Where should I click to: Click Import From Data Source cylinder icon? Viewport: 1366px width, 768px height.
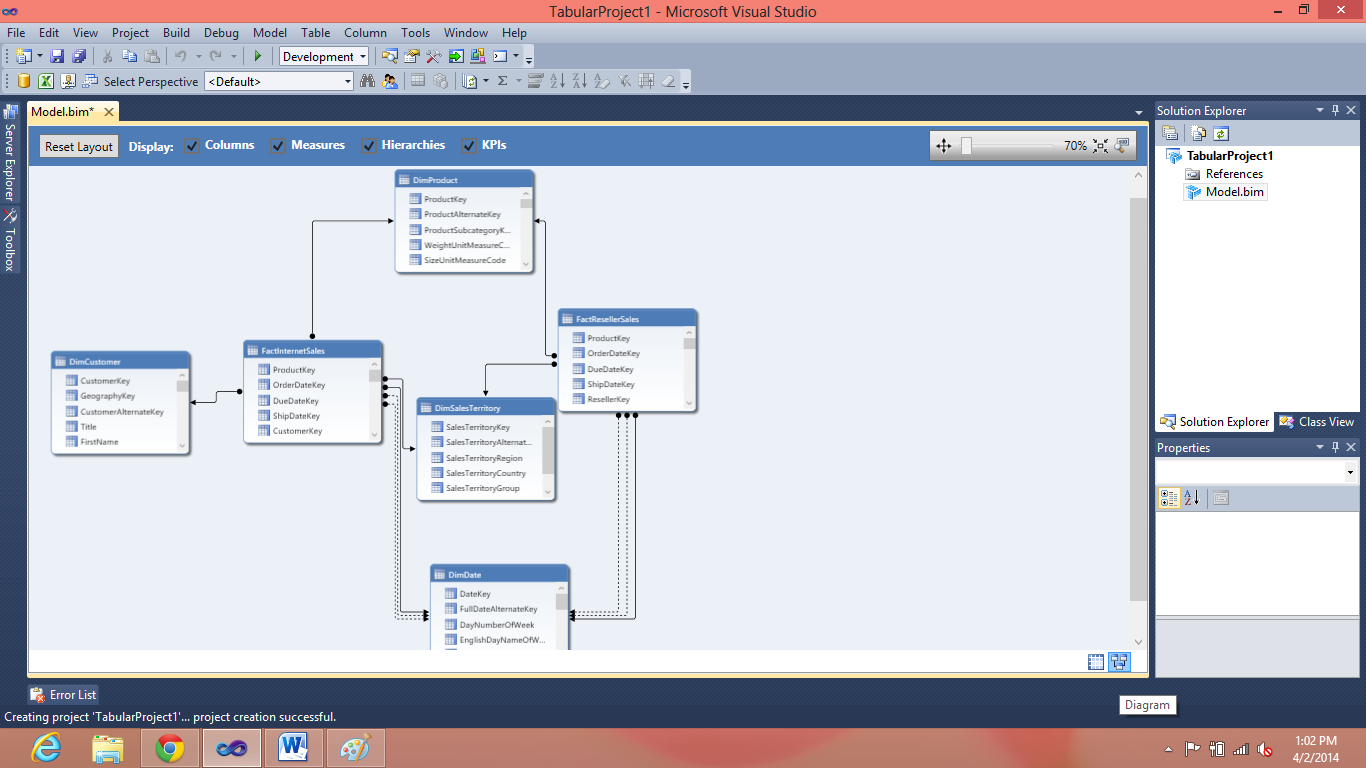[24, 81]
